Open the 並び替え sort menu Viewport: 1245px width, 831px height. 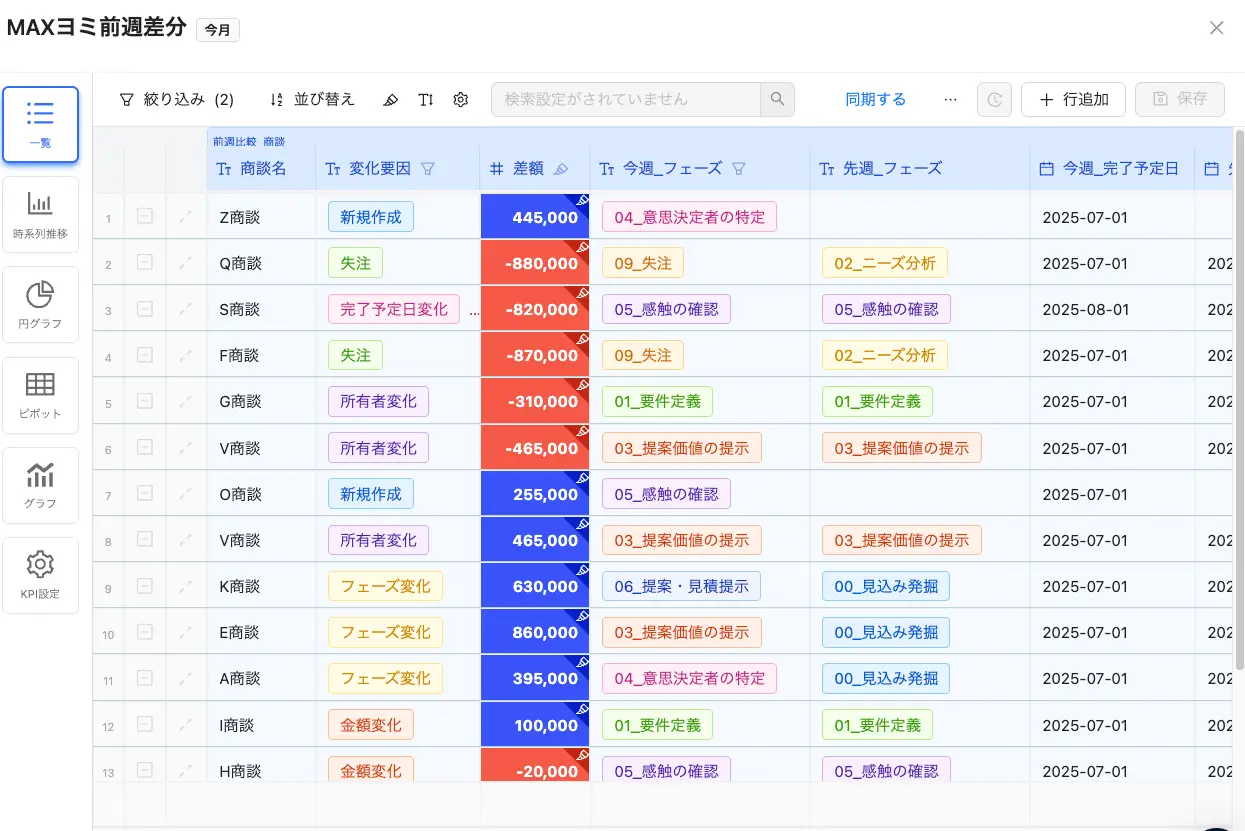coord(311,100)
